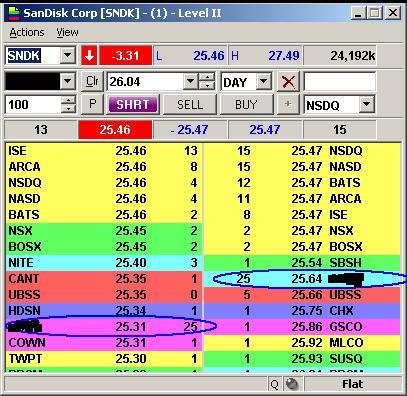Viewport: 407px width, 396px height.
Task: Select the MLCO 25.92 ask row
Action: tap(302, 343)
